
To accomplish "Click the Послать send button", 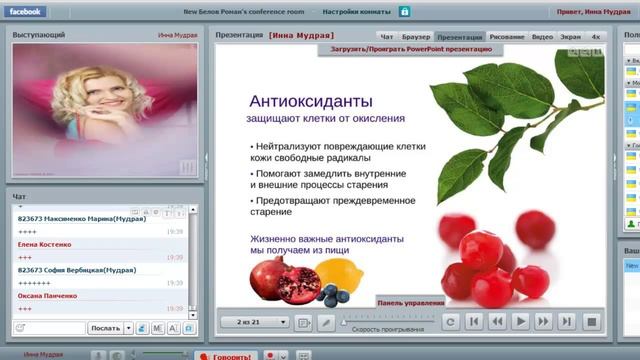I will point(105,328).
